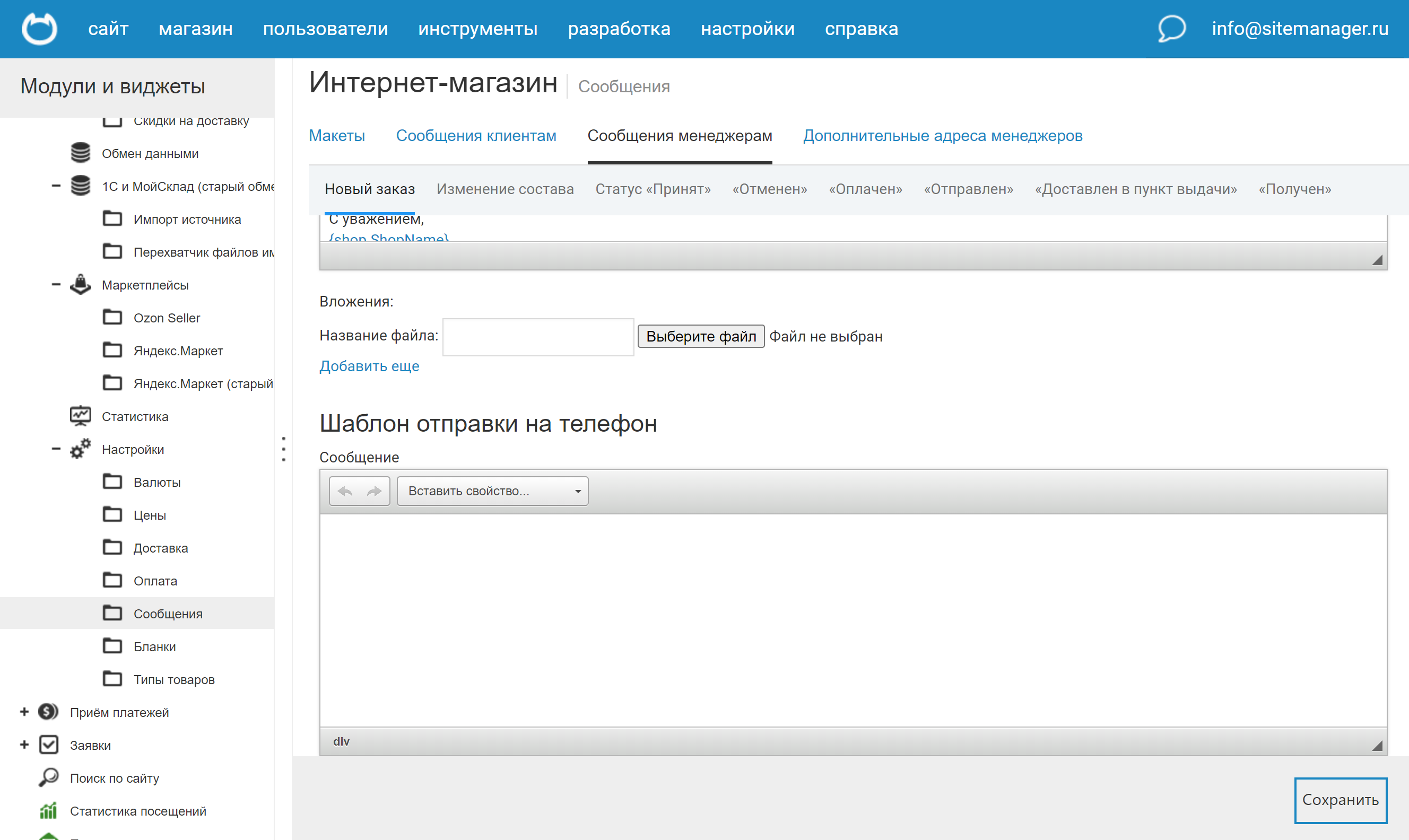Image resolution: width=1409 pixels, height=840 pixels.
Task: Select the Маркетплейсы bag icon
Action: (80, 284)
